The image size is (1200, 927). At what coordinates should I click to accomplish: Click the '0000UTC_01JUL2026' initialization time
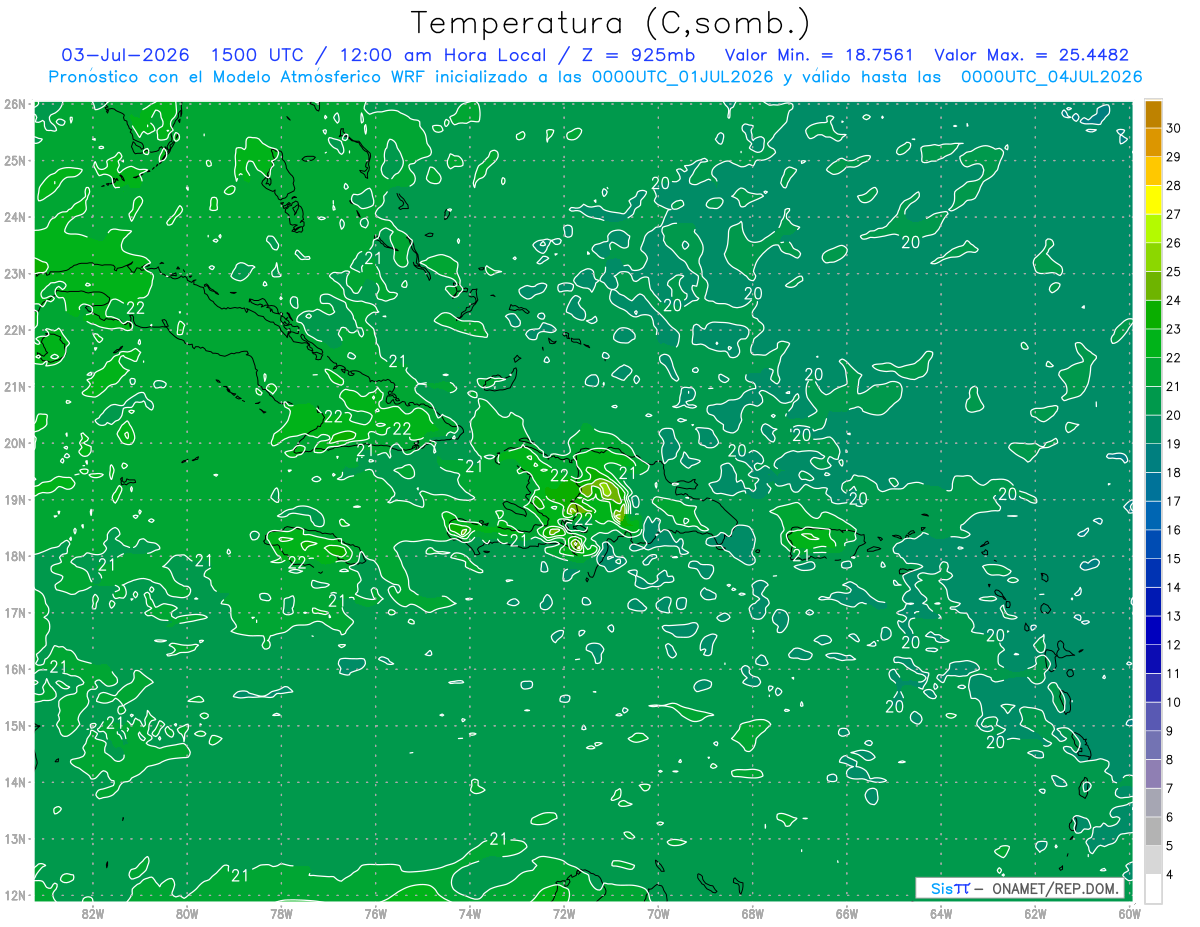(x=681, y=77)
